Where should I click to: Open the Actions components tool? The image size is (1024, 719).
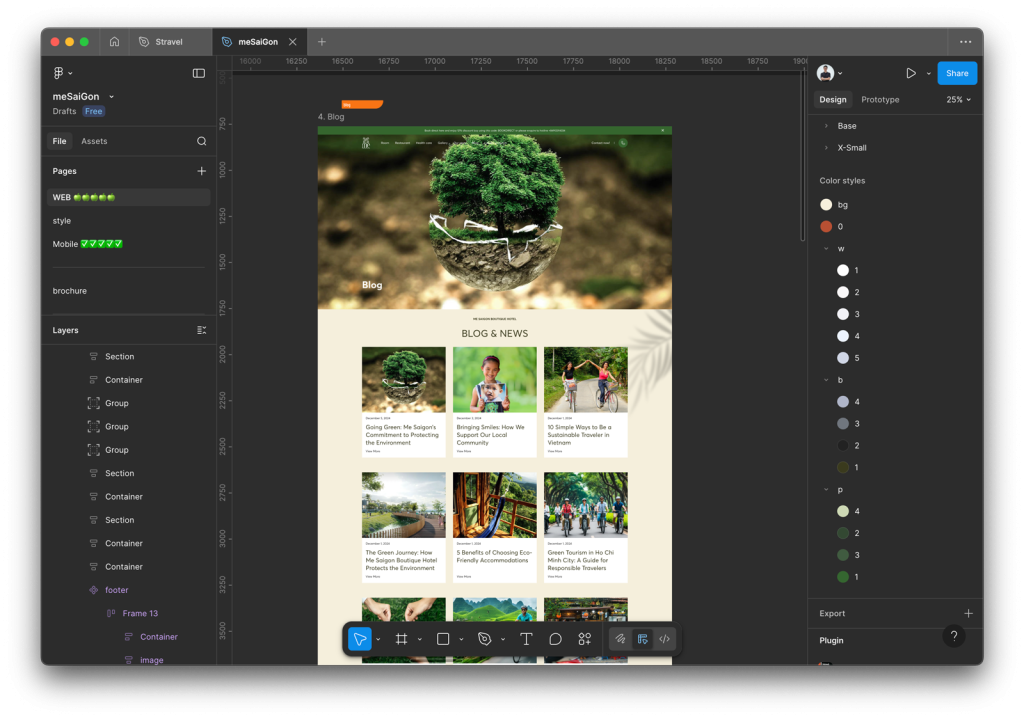(585, 639)
